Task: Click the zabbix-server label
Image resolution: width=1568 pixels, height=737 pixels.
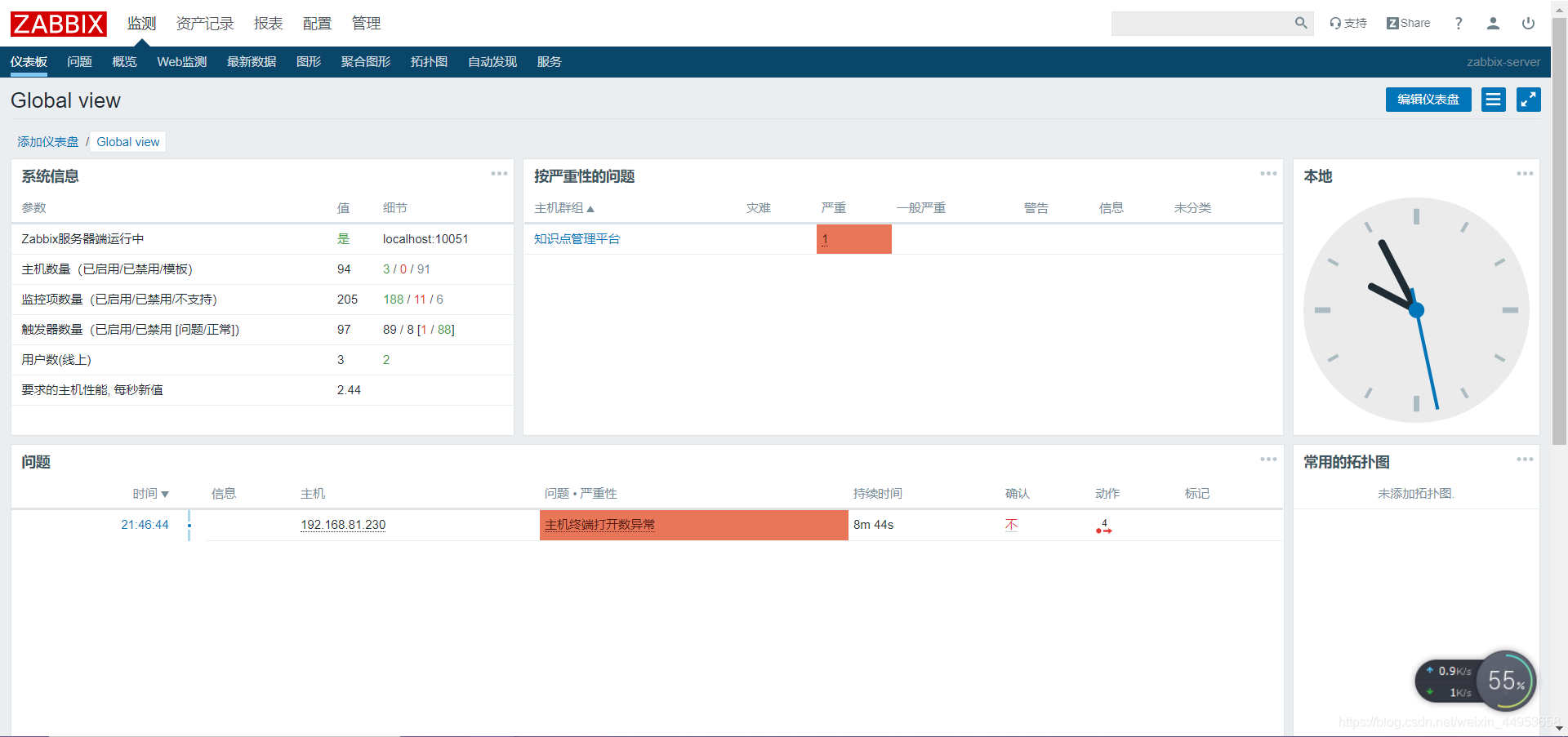Action: pos(1503,62)
